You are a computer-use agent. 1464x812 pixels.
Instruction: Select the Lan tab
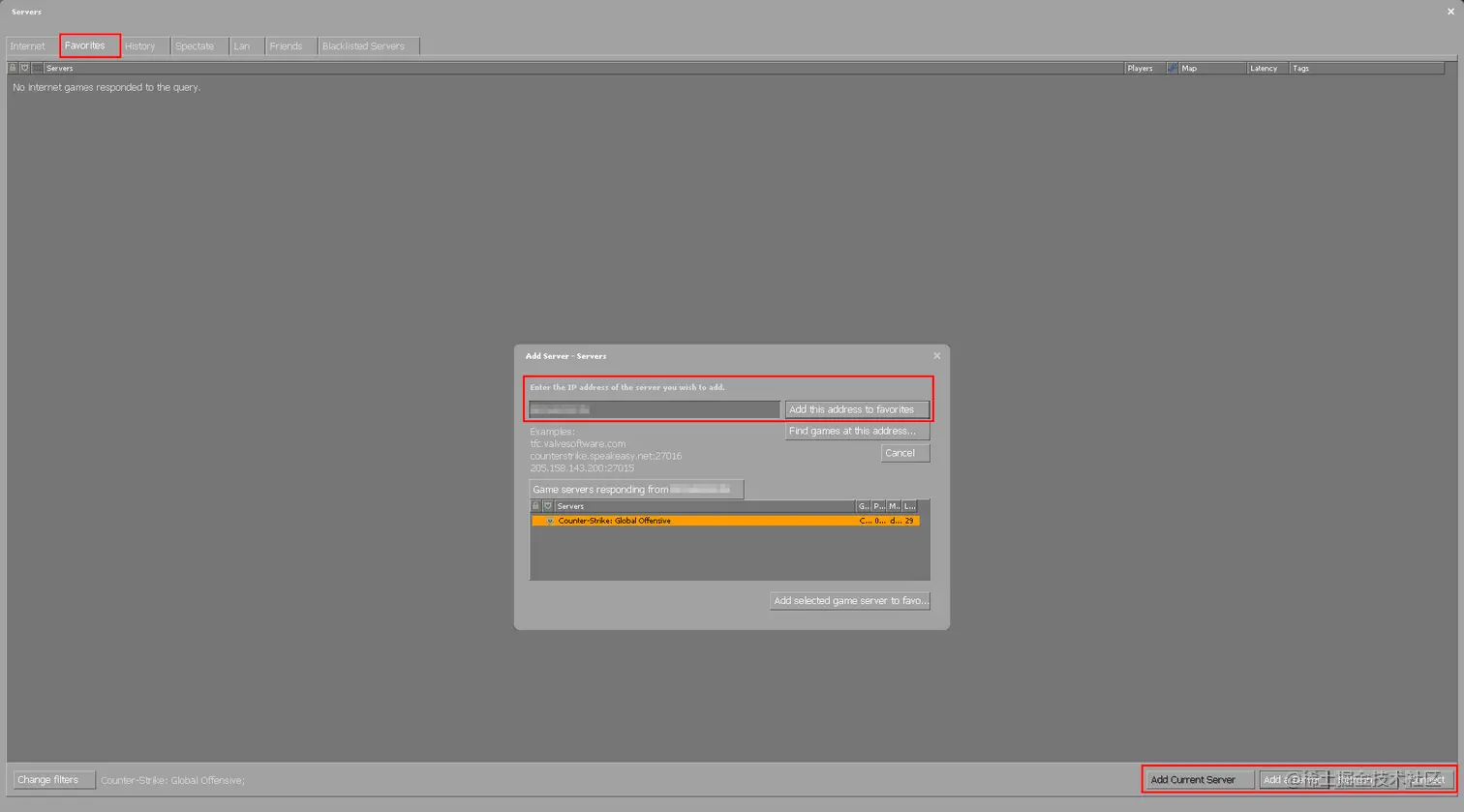pos(247,46)
